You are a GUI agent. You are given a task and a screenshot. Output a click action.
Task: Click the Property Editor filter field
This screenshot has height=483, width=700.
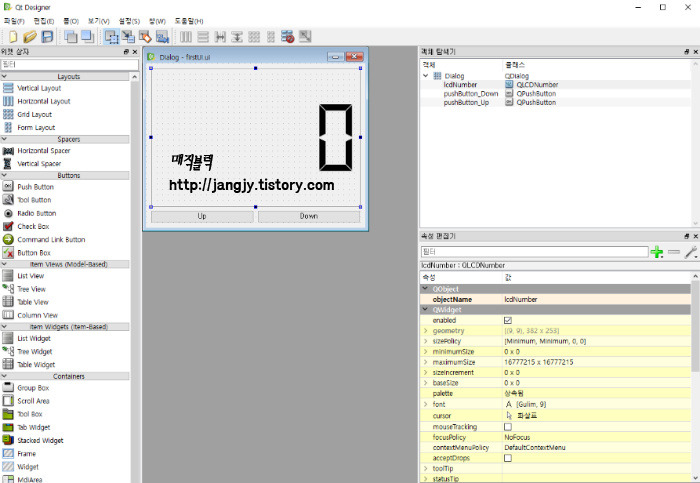click(x=534, y=252)
